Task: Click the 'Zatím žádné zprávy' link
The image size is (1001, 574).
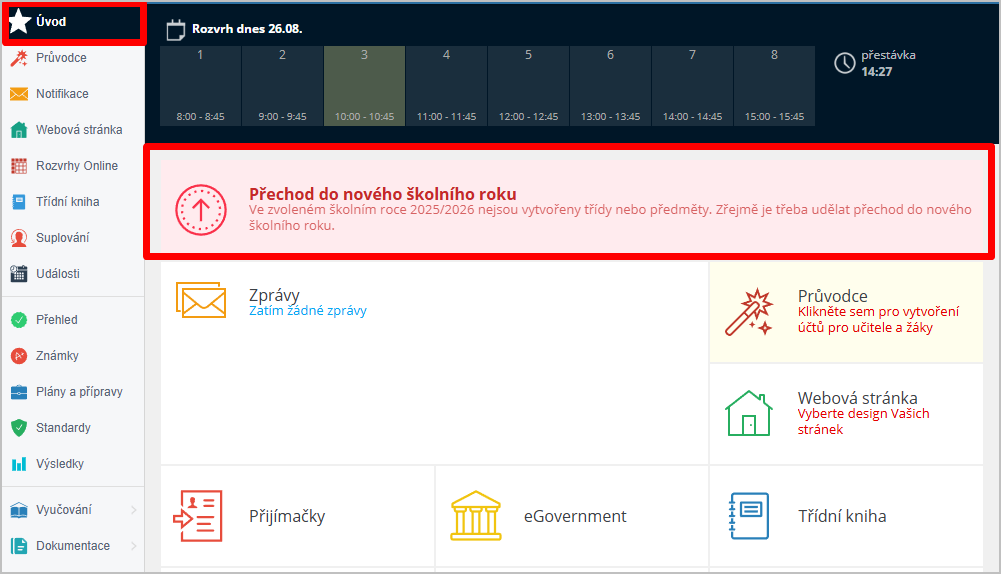Action: (307, 311)
